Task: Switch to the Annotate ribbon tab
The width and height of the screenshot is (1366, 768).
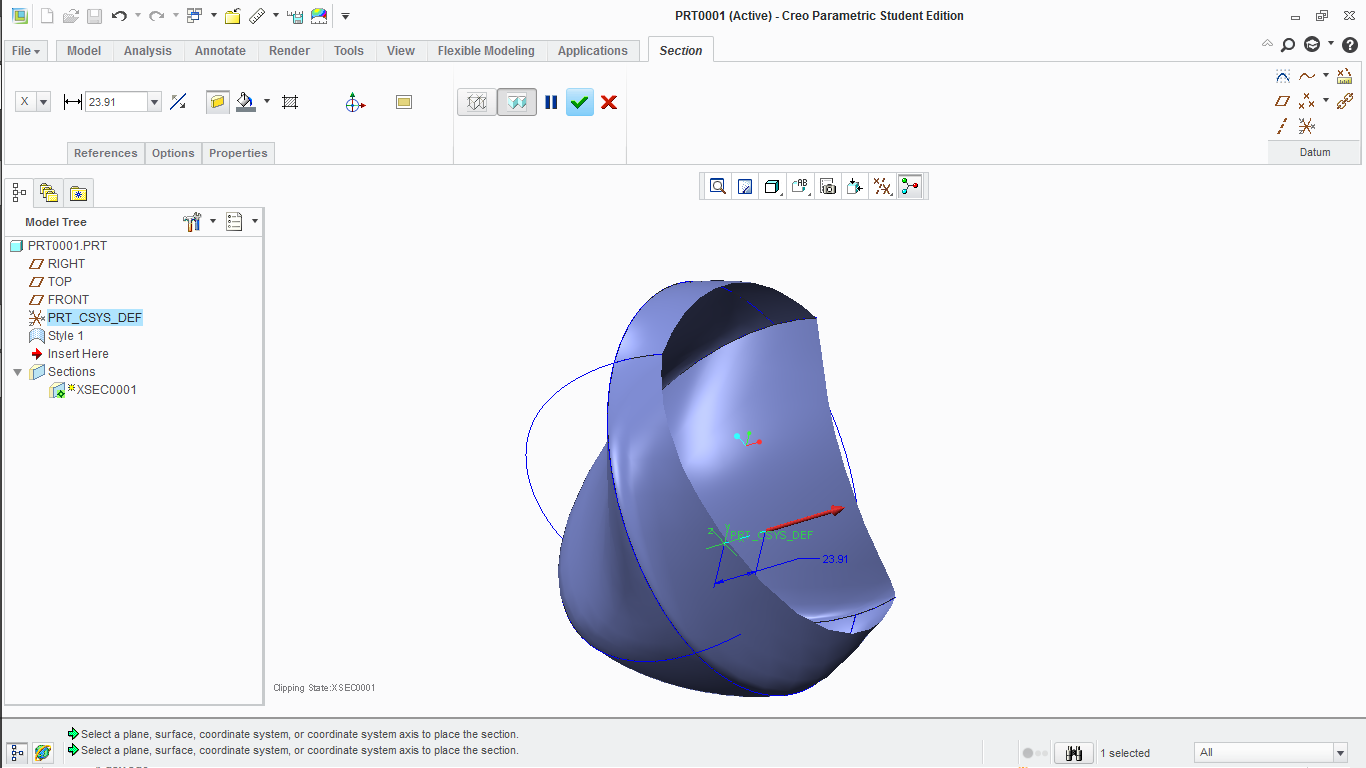Action: click(x=220, y=51)
